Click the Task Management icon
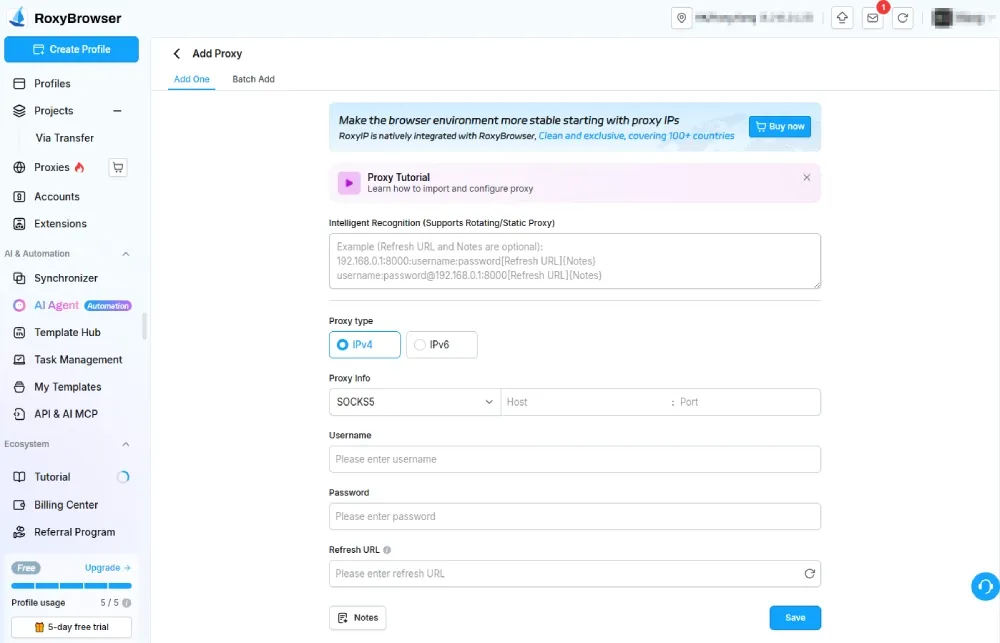 pos(19,360)
